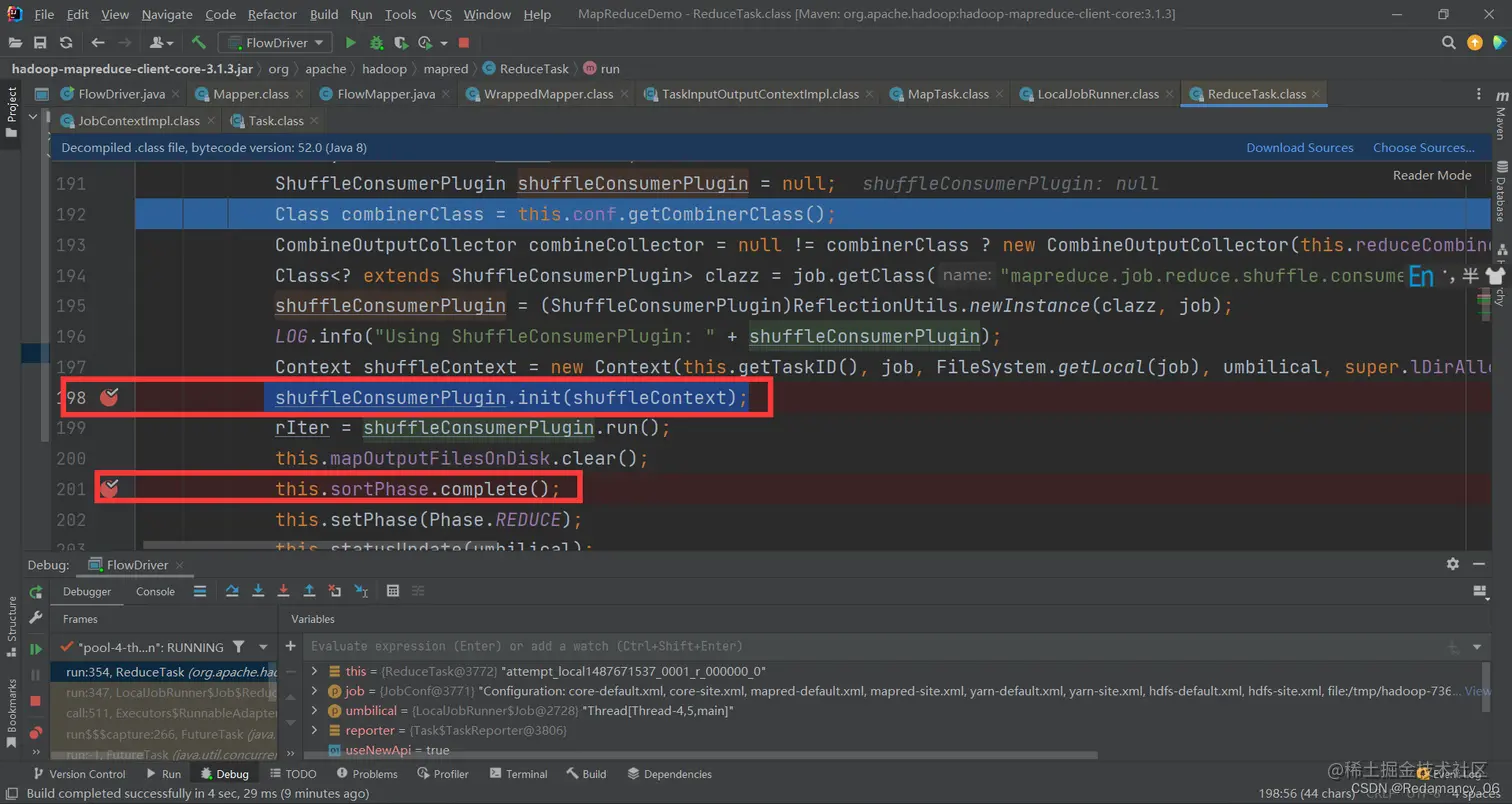Rerun FlowDriver in Debug panel

[36, 592]
